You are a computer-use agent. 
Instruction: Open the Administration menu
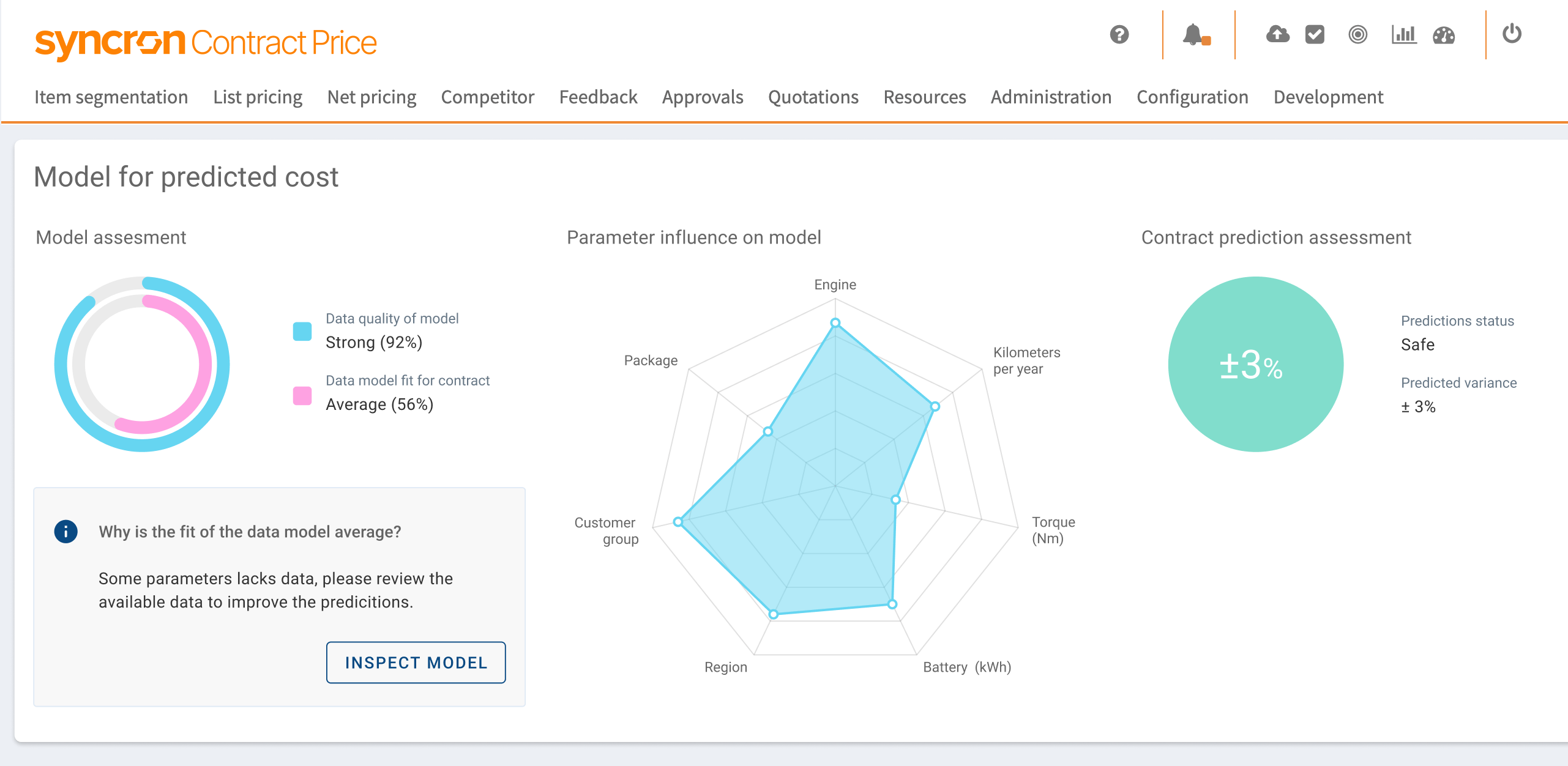tap(1051, 97)
